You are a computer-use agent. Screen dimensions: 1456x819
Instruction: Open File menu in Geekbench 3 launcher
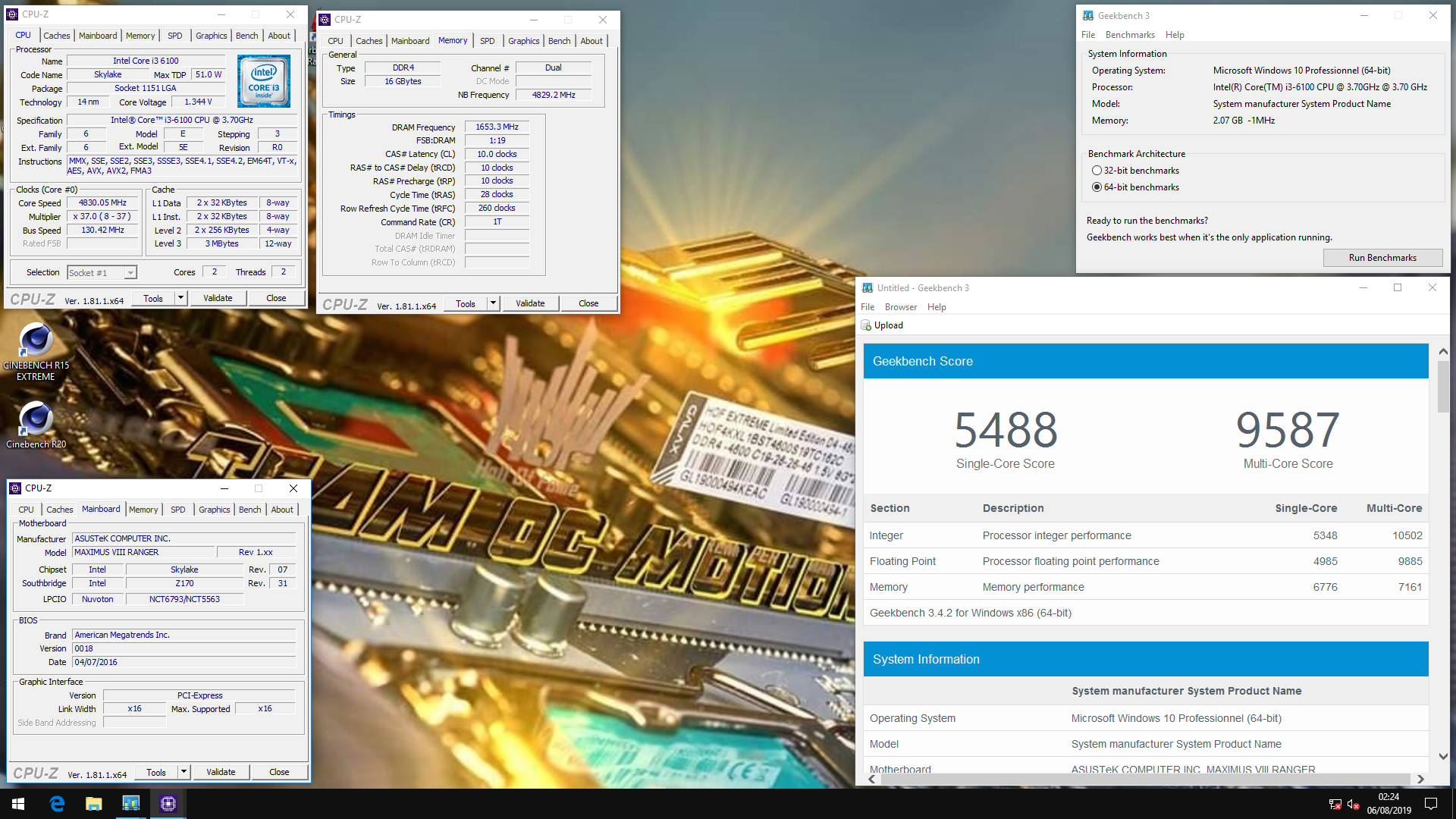tap(1088, 35)
